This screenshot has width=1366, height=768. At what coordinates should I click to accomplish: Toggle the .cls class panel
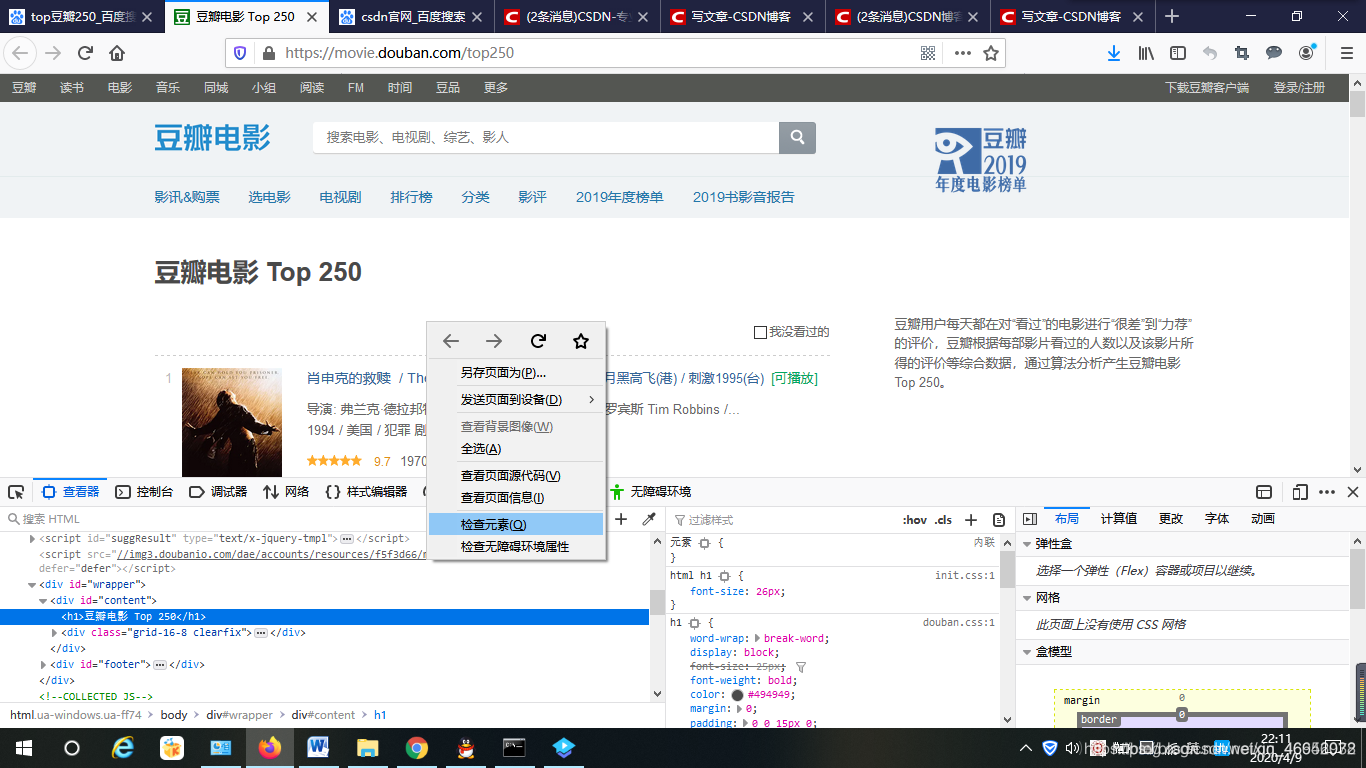pos(943,520)
